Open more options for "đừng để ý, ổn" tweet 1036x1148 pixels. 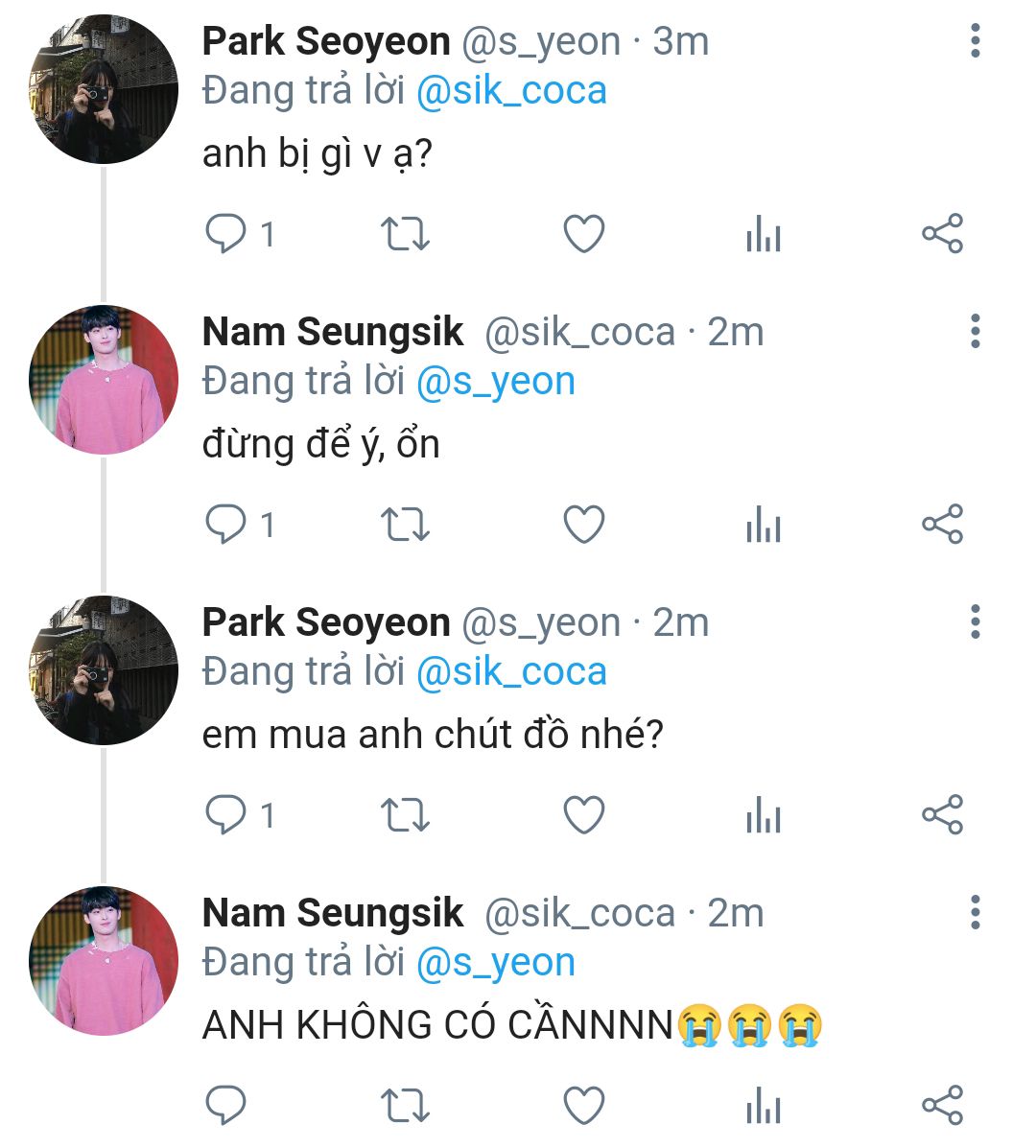(975, 332)
